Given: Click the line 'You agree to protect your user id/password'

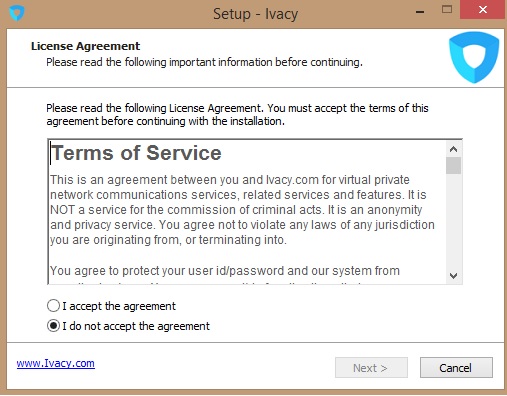Looking at the screenshot, I should (225, 271).
